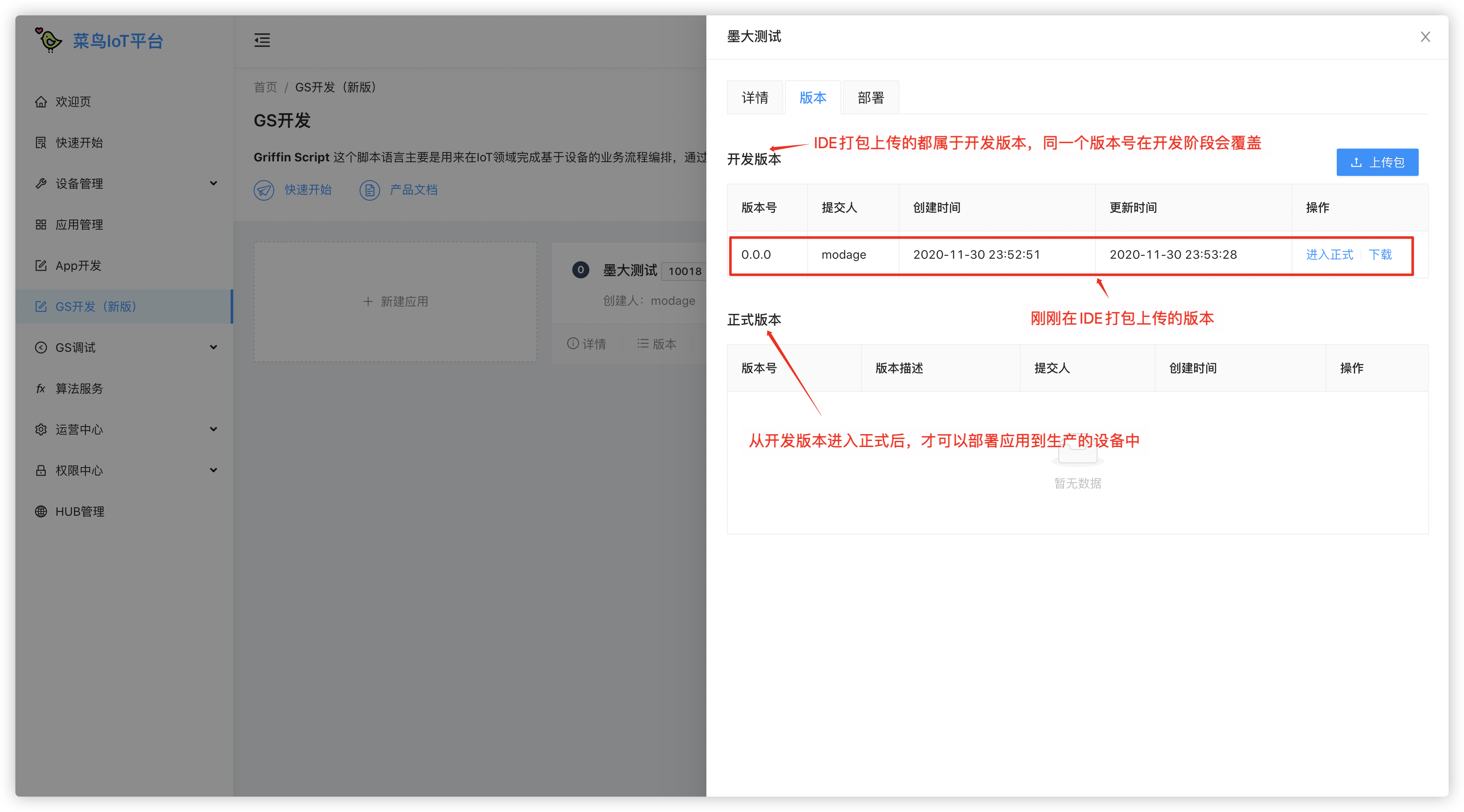Close the 墨大测试 drawer panel
Image resolution: width=1464 pixels, height=812 pixels.
tap(1425, 37)
